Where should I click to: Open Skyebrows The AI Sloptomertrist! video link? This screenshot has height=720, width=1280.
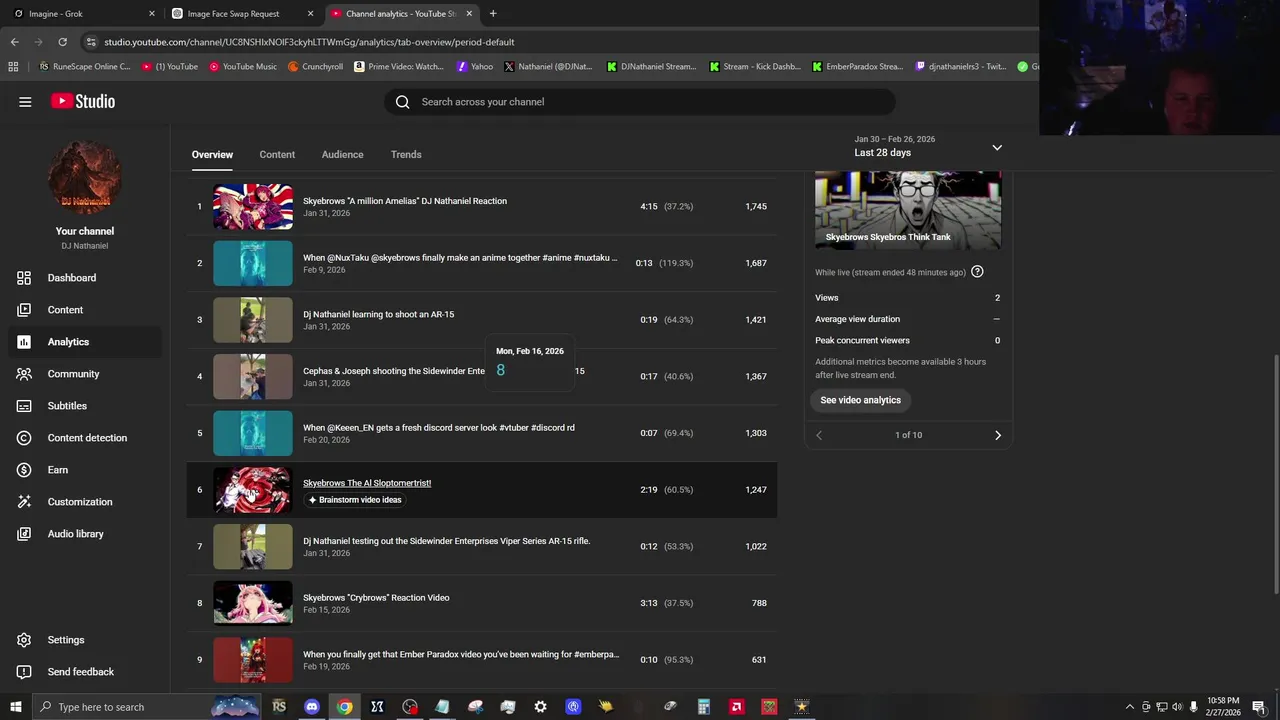tap(367, 483)
